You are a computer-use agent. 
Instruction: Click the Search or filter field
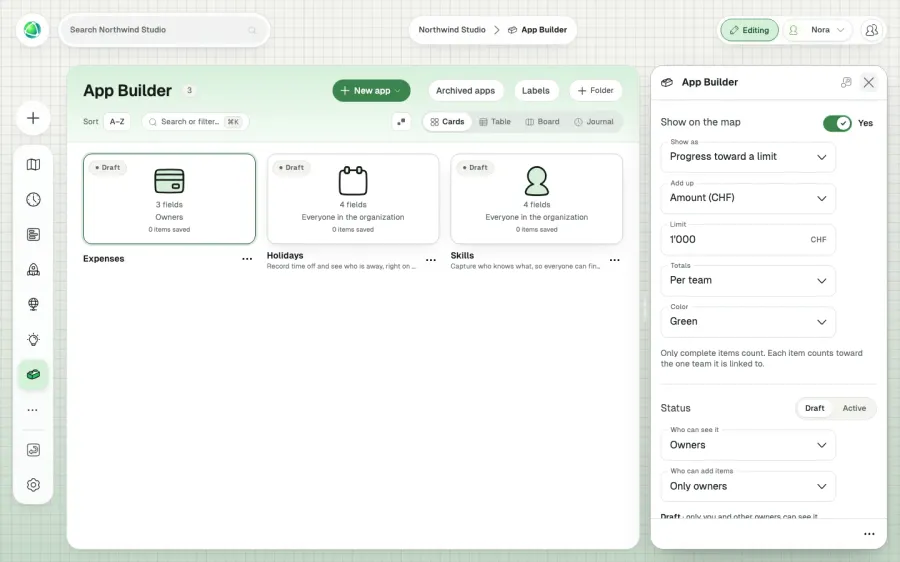(x=195, y=122)
